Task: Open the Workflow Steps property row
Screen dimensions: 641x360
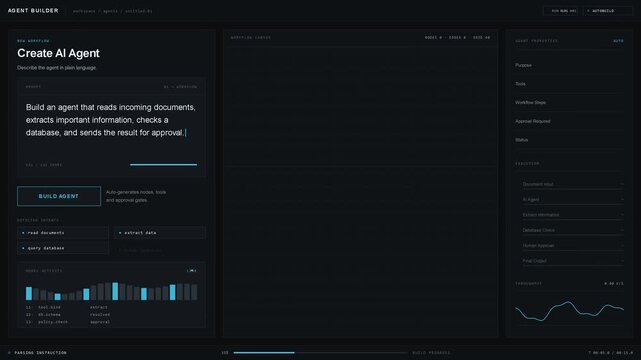Action: coord(569,103)
